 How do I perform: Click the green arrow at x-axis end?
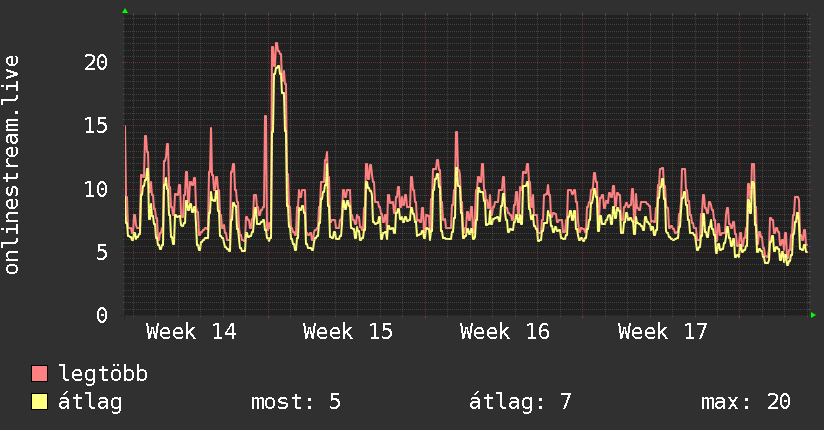coord(813,315)
